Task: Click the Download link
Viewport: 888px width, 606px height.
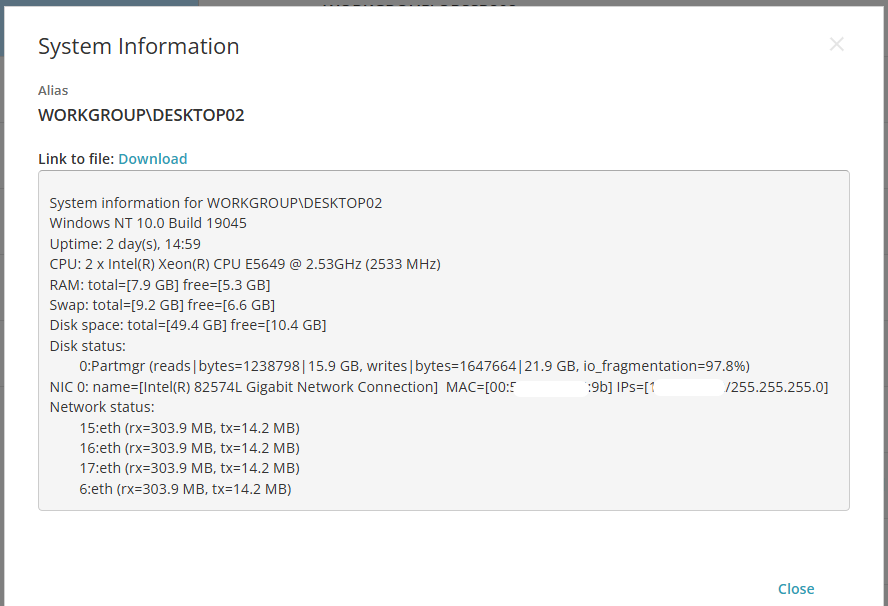Action: pos(152,159)
